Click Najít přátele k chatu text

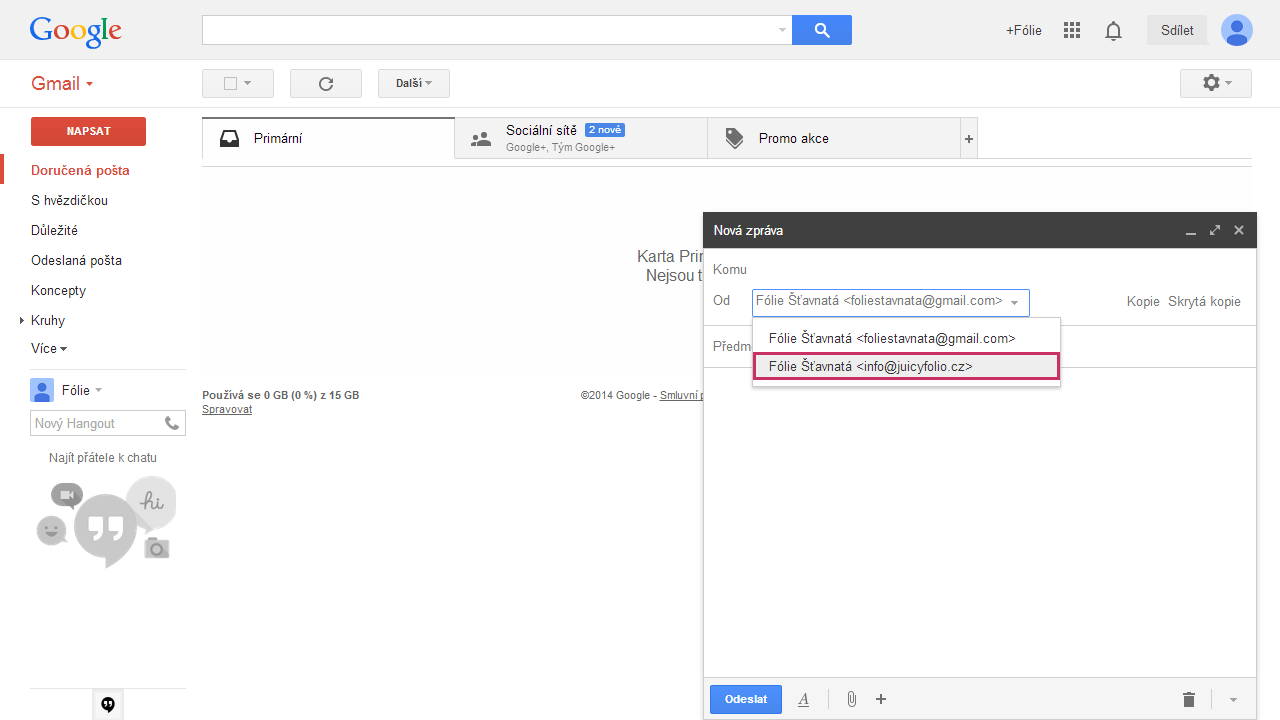[x=103, y=458]
